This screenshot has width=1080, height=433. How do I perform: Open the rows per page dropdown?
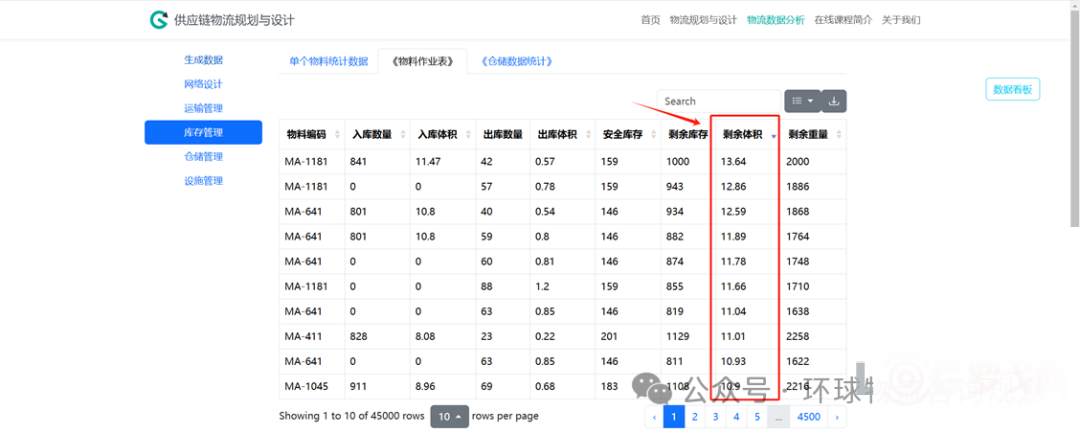[448, 416]
